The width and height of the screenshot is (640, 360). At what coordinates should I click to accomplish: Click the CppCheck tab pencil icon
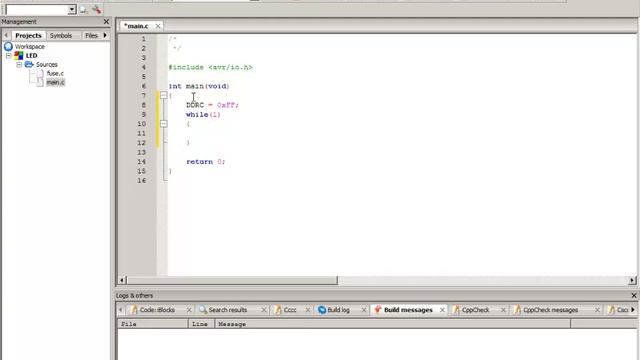click(456, 310)
